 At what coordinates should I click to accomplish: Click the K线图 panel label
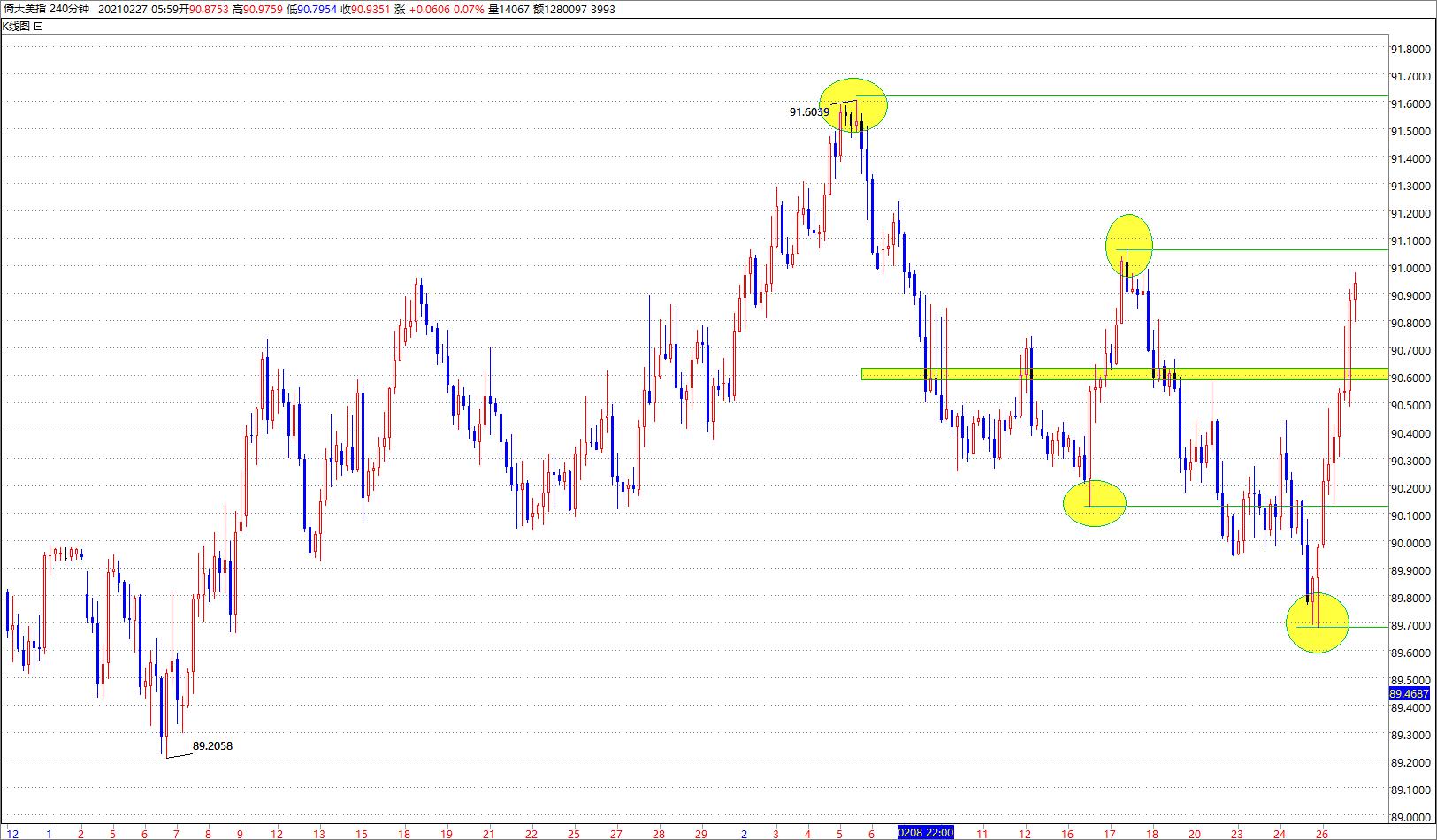click(17, 27)
